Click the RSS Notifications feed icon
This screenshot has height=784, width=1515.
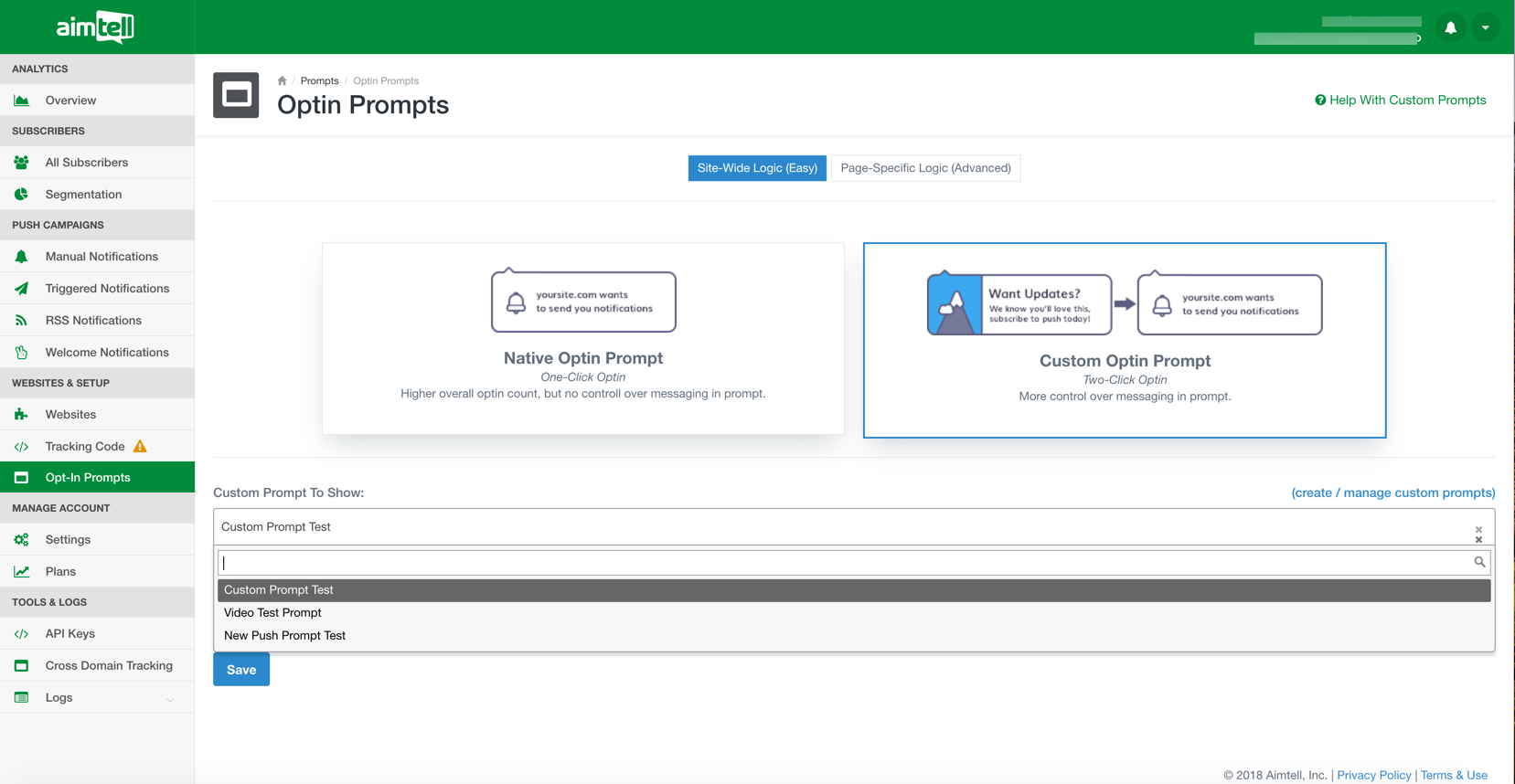coord(21,321)
